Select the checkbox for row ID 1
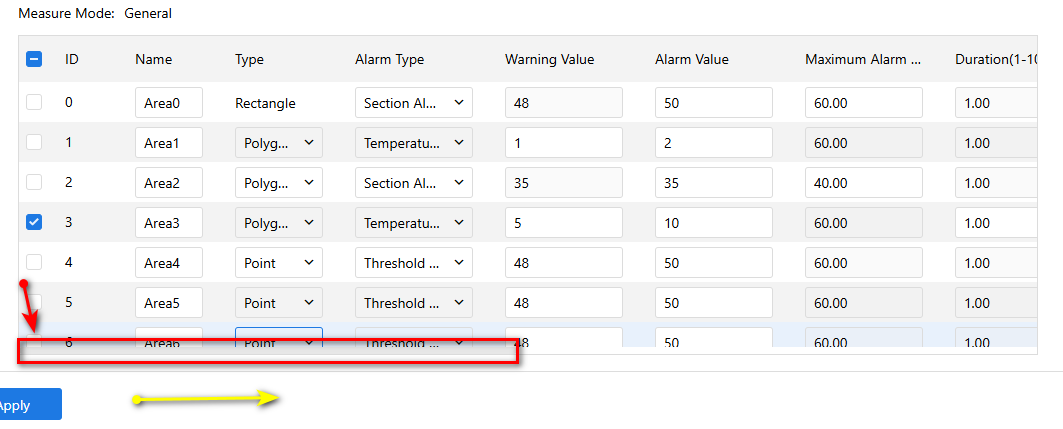 [x=34, y=142]
